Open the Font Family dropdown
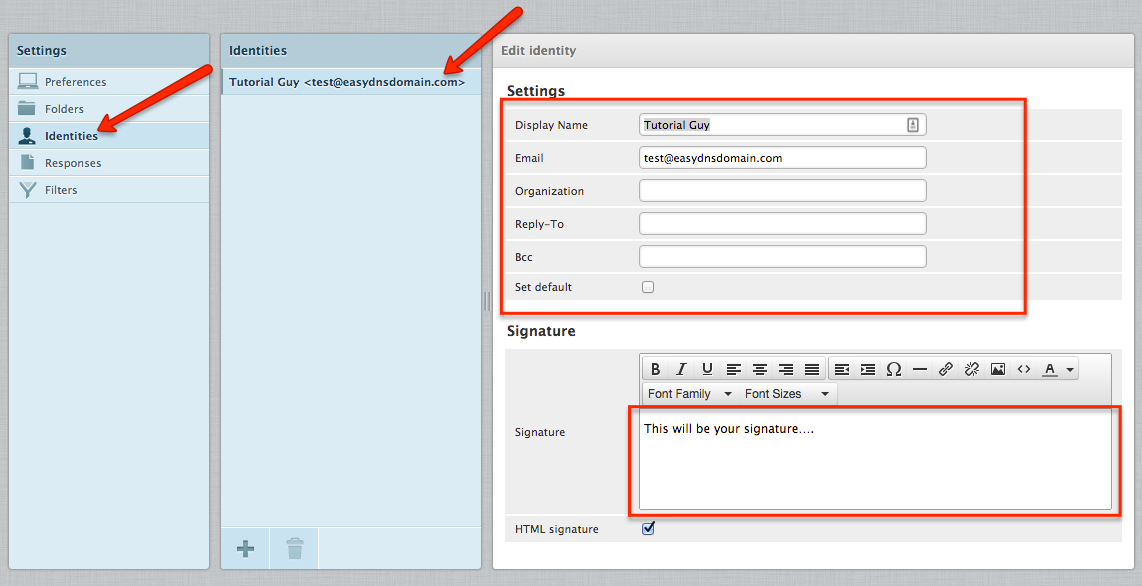Screen dimensions: 1142x586 [x=690, y=394]
